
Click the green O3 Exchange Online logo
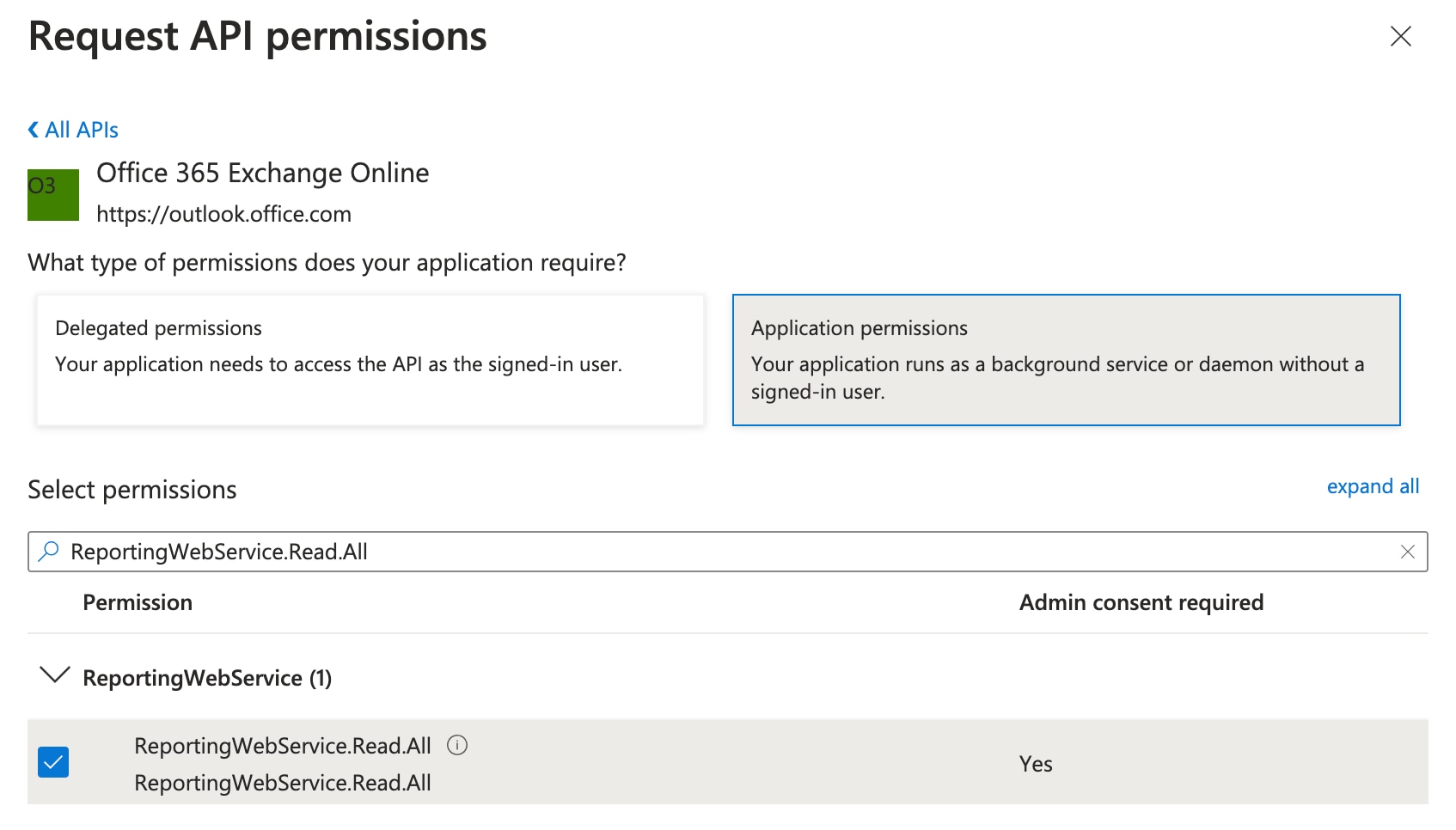[53, 195]
